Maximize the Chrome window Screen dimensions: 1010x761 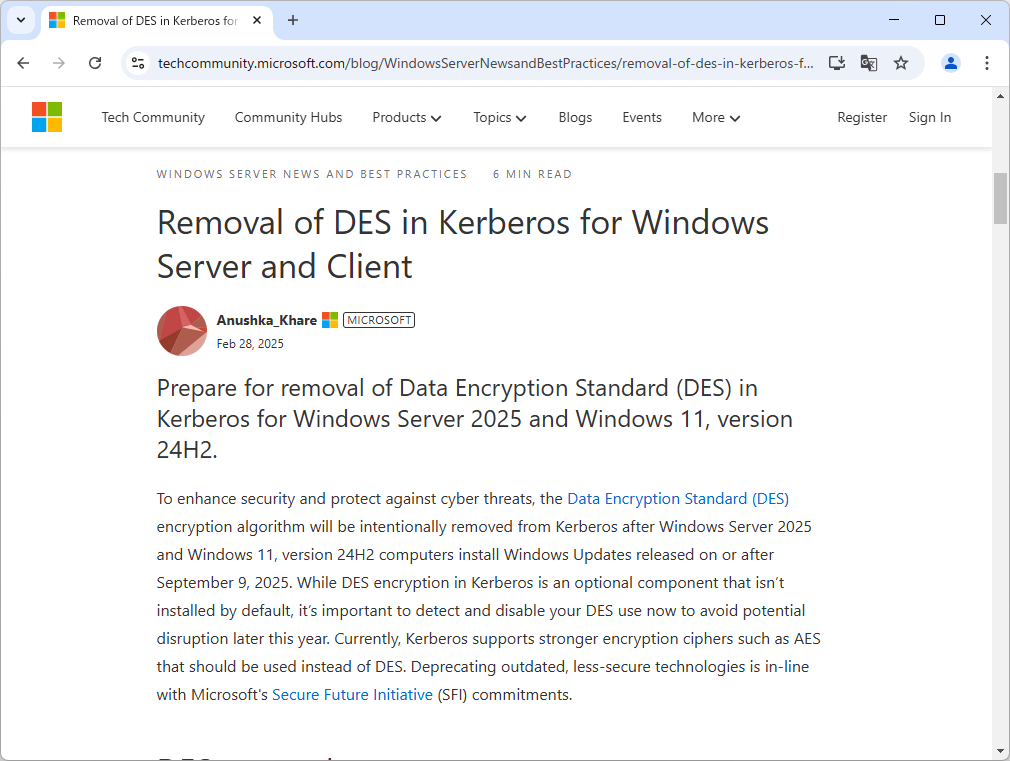[940, 20]
